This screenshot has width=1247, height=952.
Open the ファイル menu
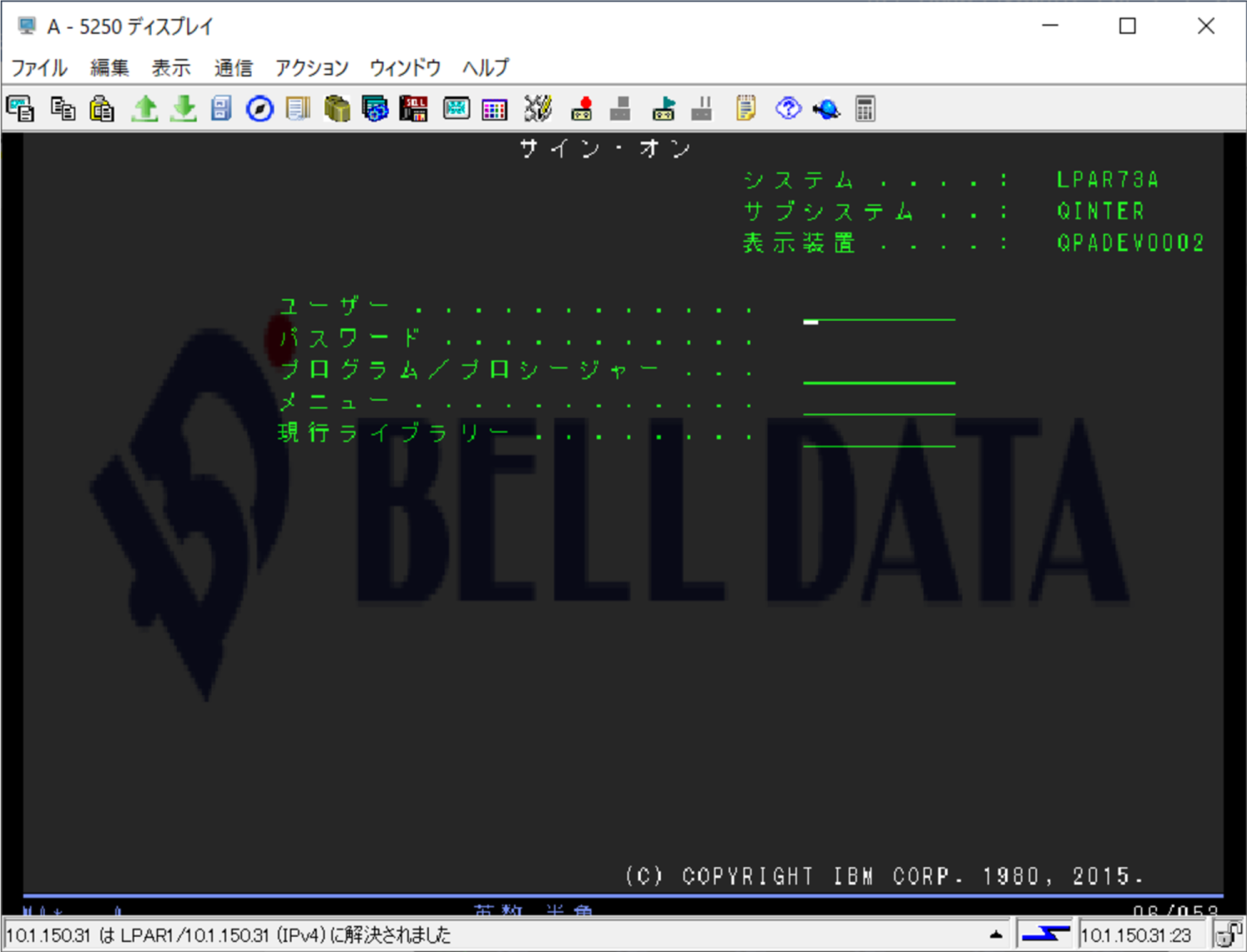pos(39,67)
